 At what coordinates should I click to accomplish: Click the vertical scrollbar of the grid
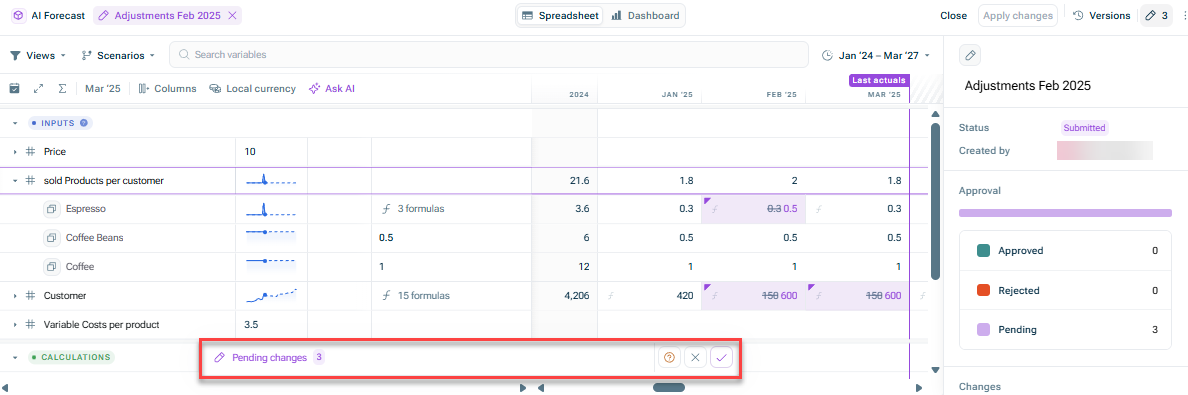pyautogui.click(x=936, y=201)
